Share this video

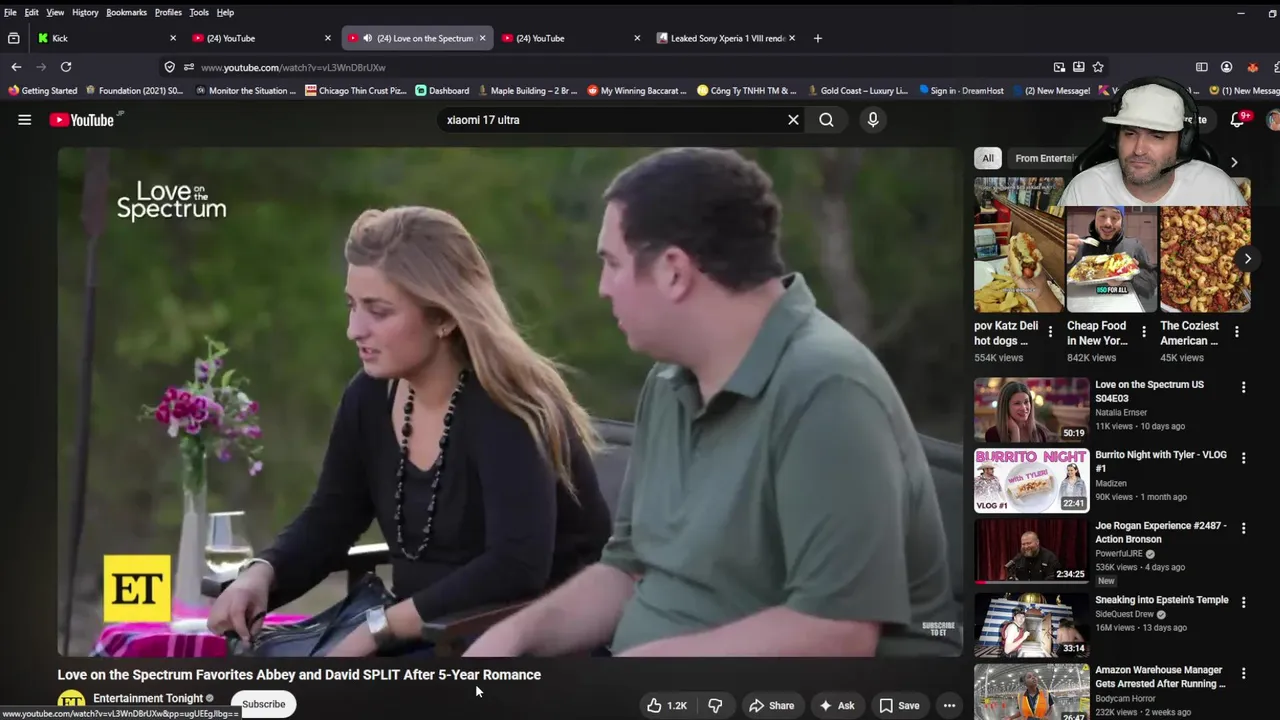tap(772, 705)
